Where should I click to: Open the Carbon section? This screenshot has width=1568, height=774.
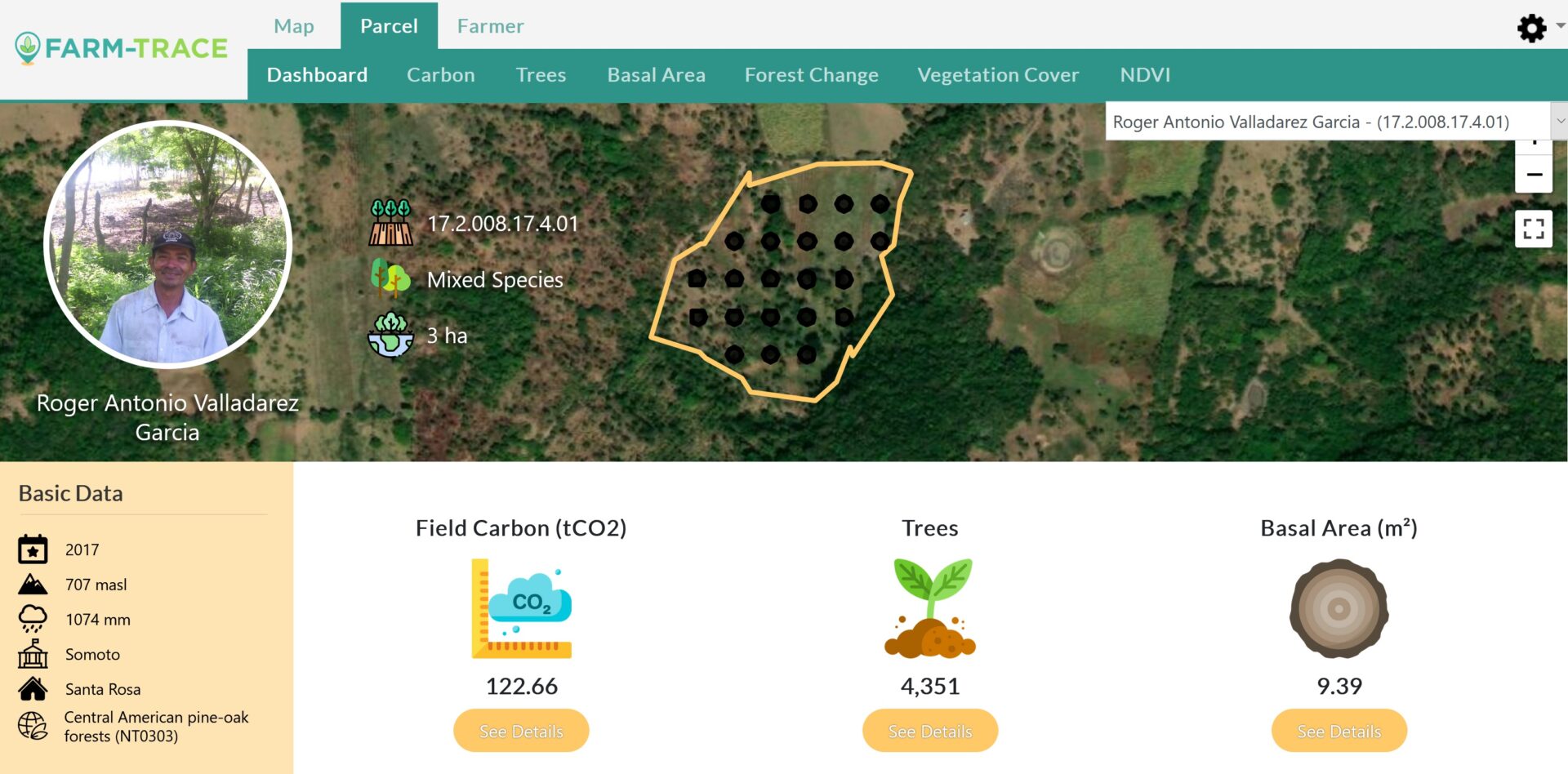tap(441, 75)
